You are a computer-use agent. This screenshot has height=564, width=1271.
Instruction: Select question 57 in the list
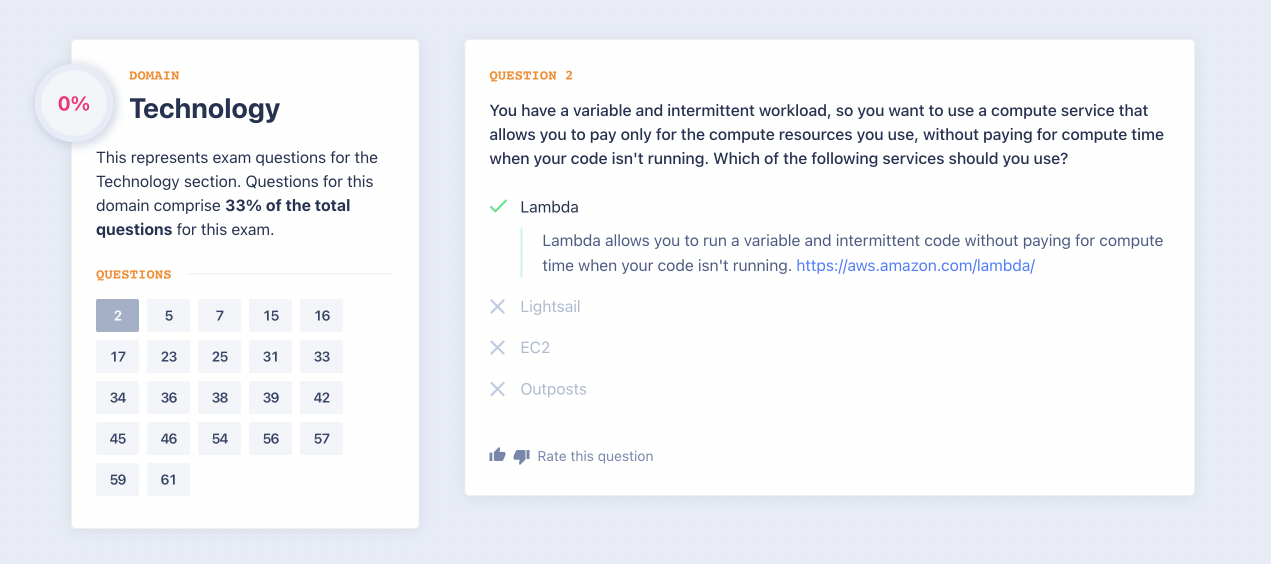pyautogui.click(x=321, y=439)
